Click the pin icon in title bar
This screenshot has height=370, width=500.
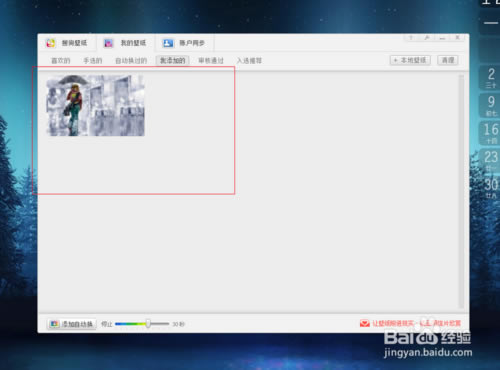coord(427,38)
